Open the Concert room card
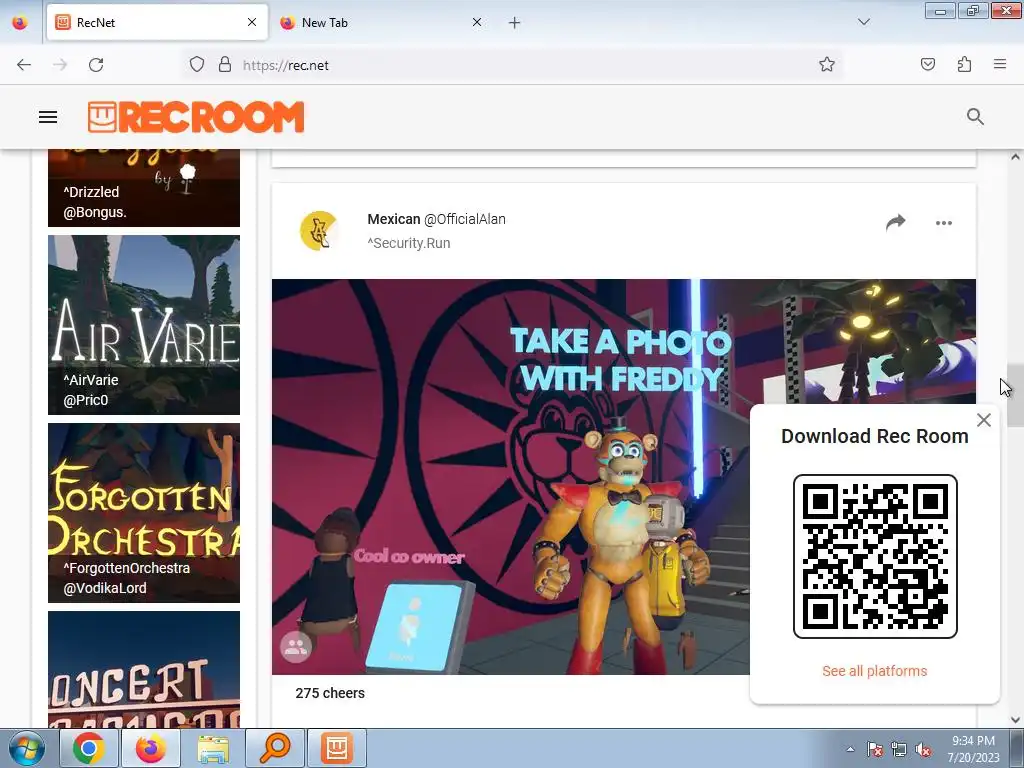 [x=144, y=669]
